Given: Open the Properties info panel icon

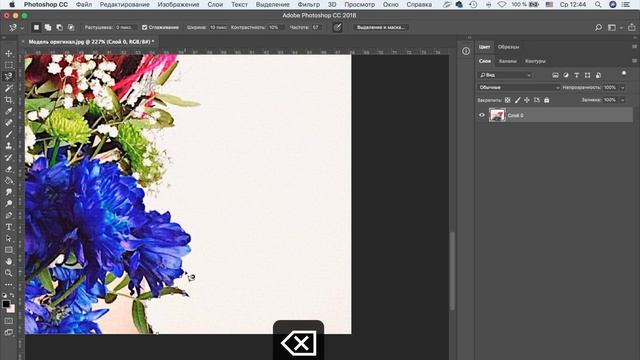Looking at the screenshot, I should 466,51.
